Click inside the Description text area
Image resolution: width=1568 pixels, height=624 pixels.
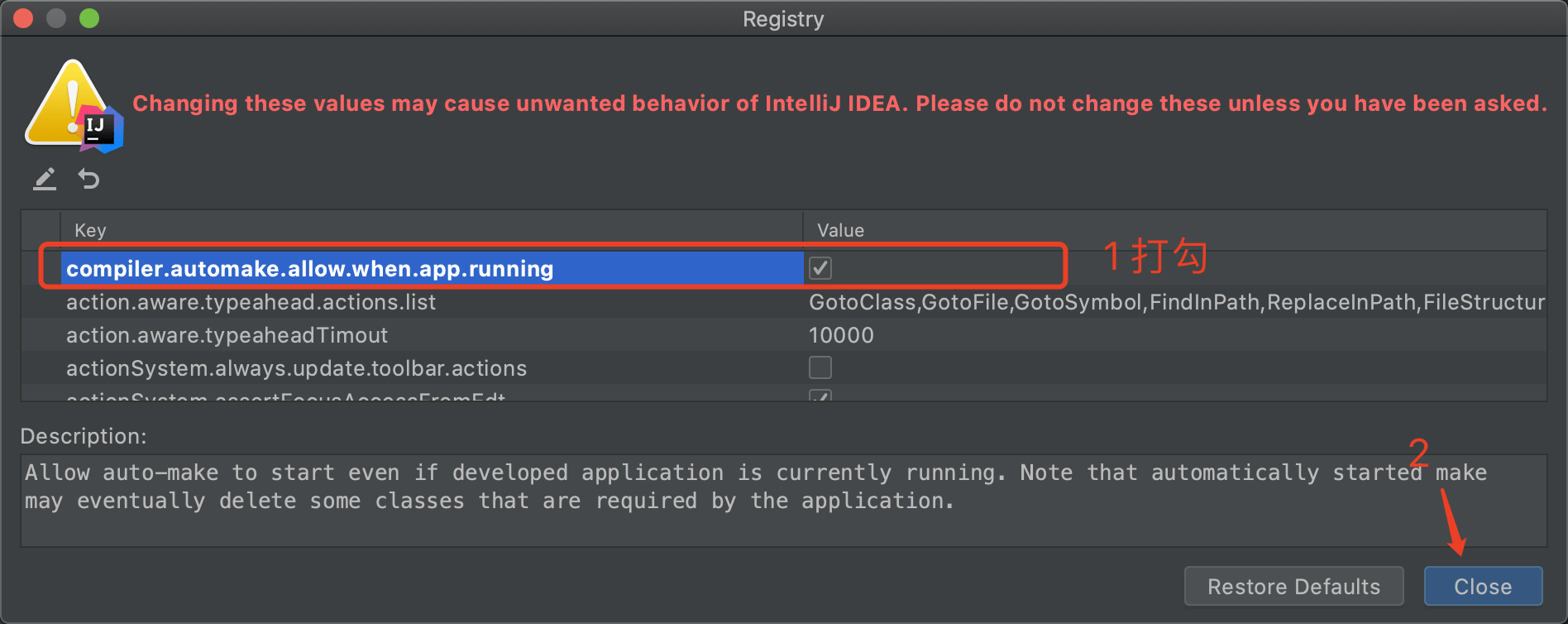click(783, 500)
